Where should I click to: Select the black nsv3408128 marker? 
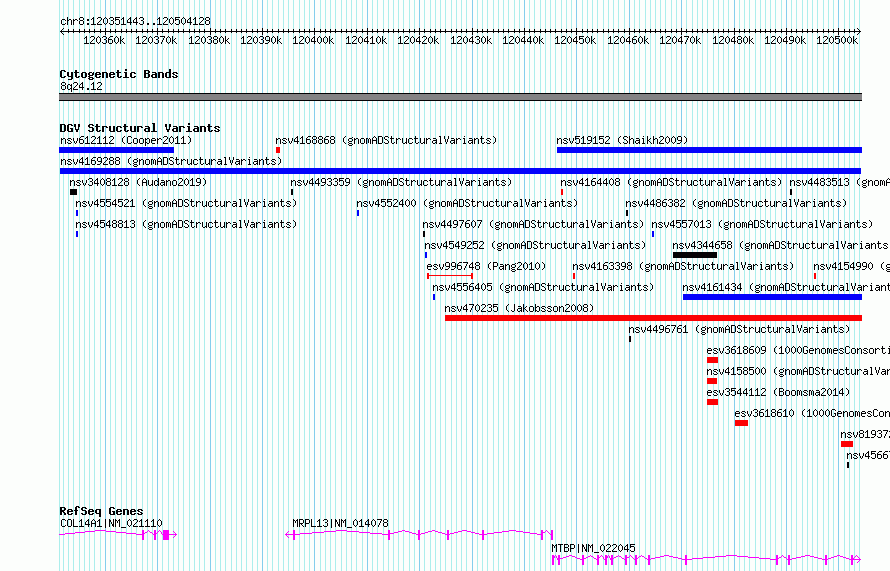(73, 192)
